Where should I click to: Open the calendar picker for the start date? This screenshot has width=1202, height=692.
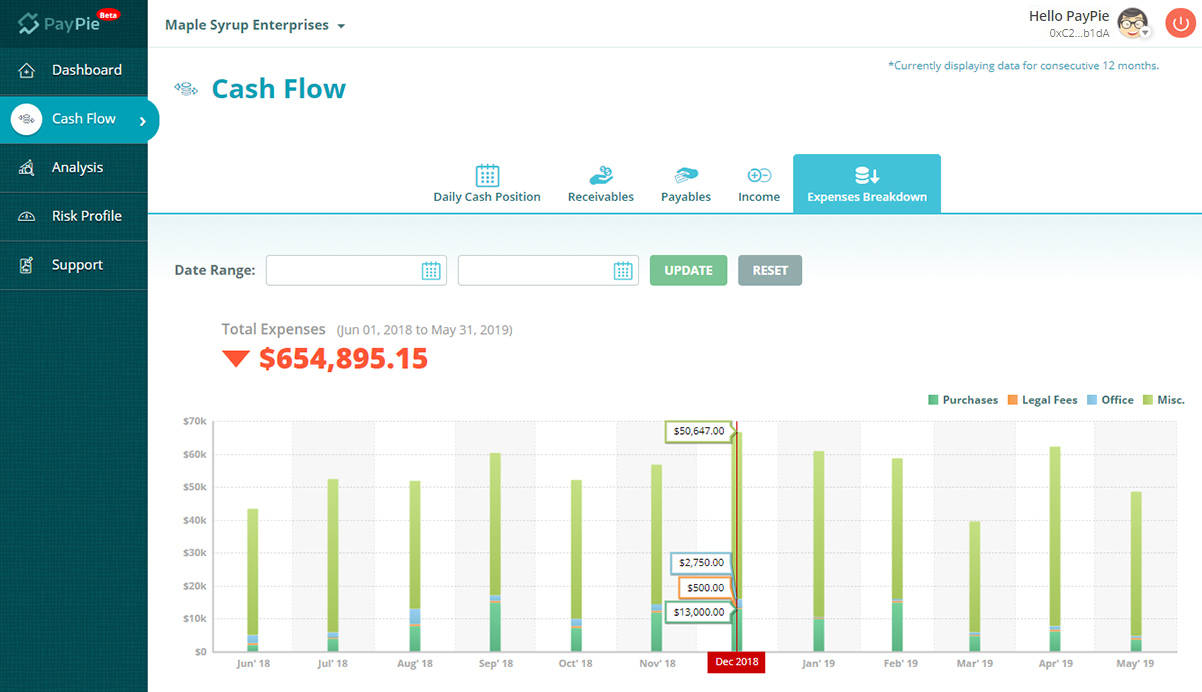432,270
